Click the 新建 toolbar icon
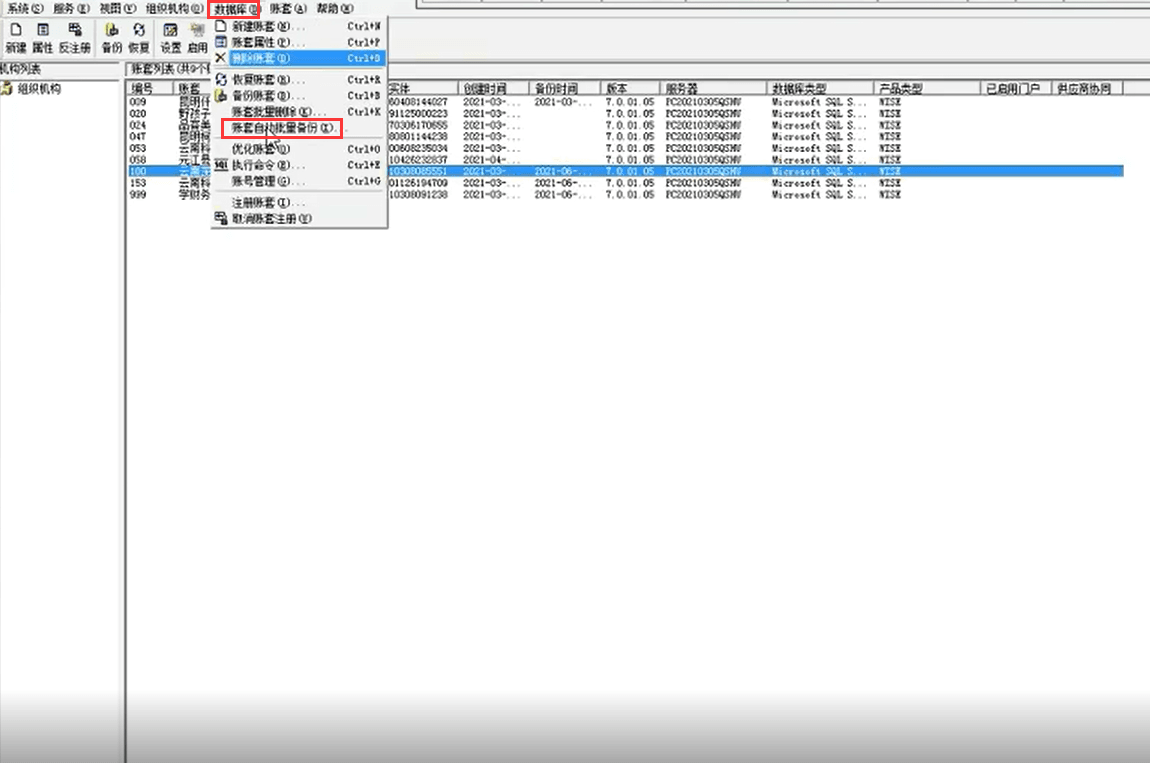The image size is (1150, 763). point(15,37)
